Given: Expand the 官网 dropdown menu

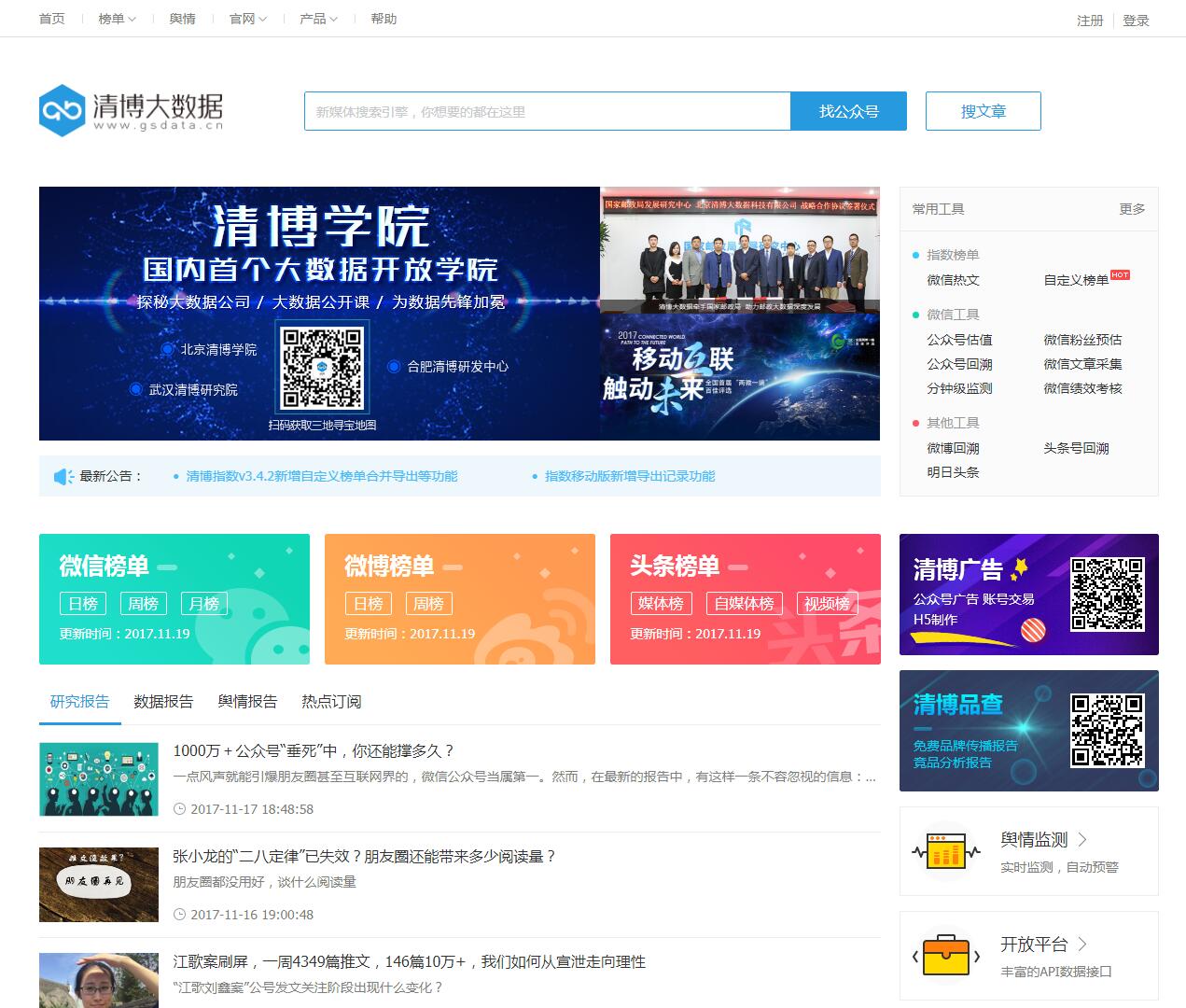Looking at the screenshot, I should (248, 19).
